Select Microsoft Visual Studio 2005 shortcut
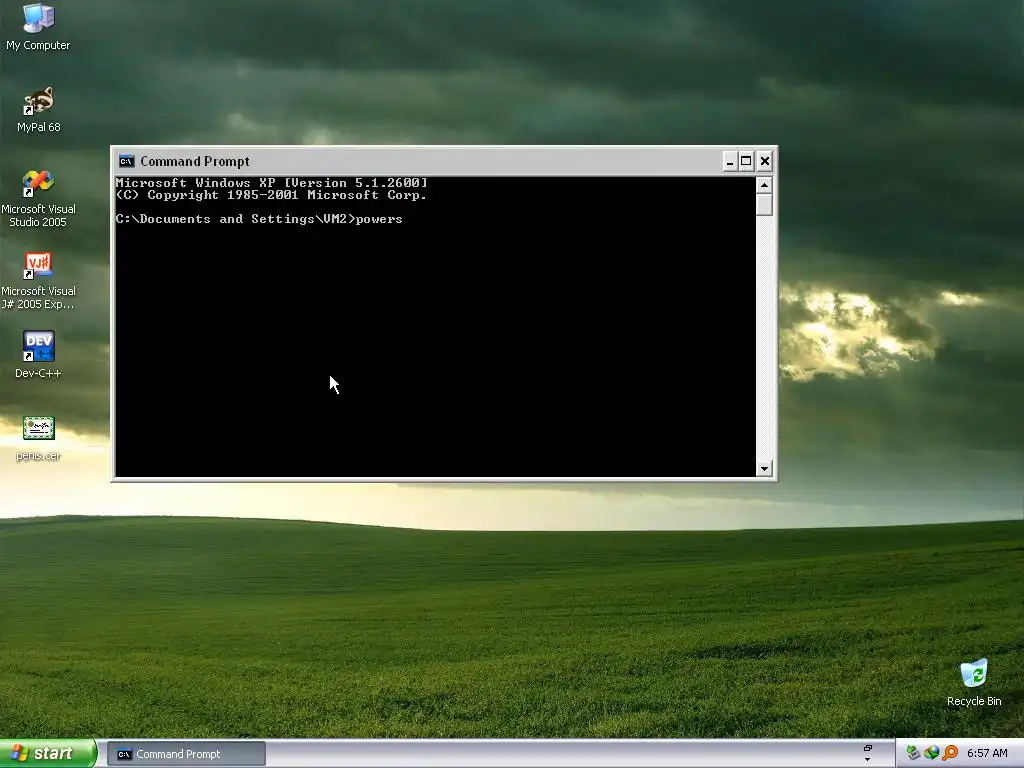The height and width of the screenshot is (768, 1024). tap(39, 198)
